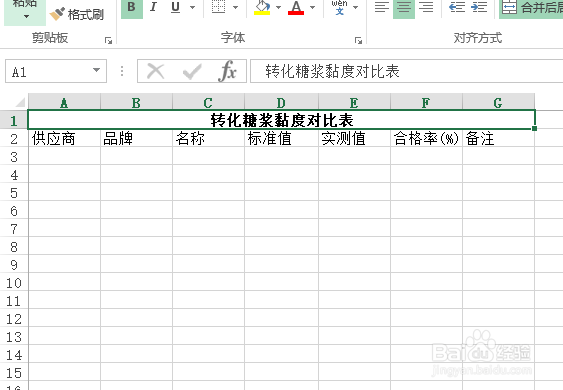The image size is (563, 390).
Task: Toggle Italic formatting button
Action: tap(154, 7)
